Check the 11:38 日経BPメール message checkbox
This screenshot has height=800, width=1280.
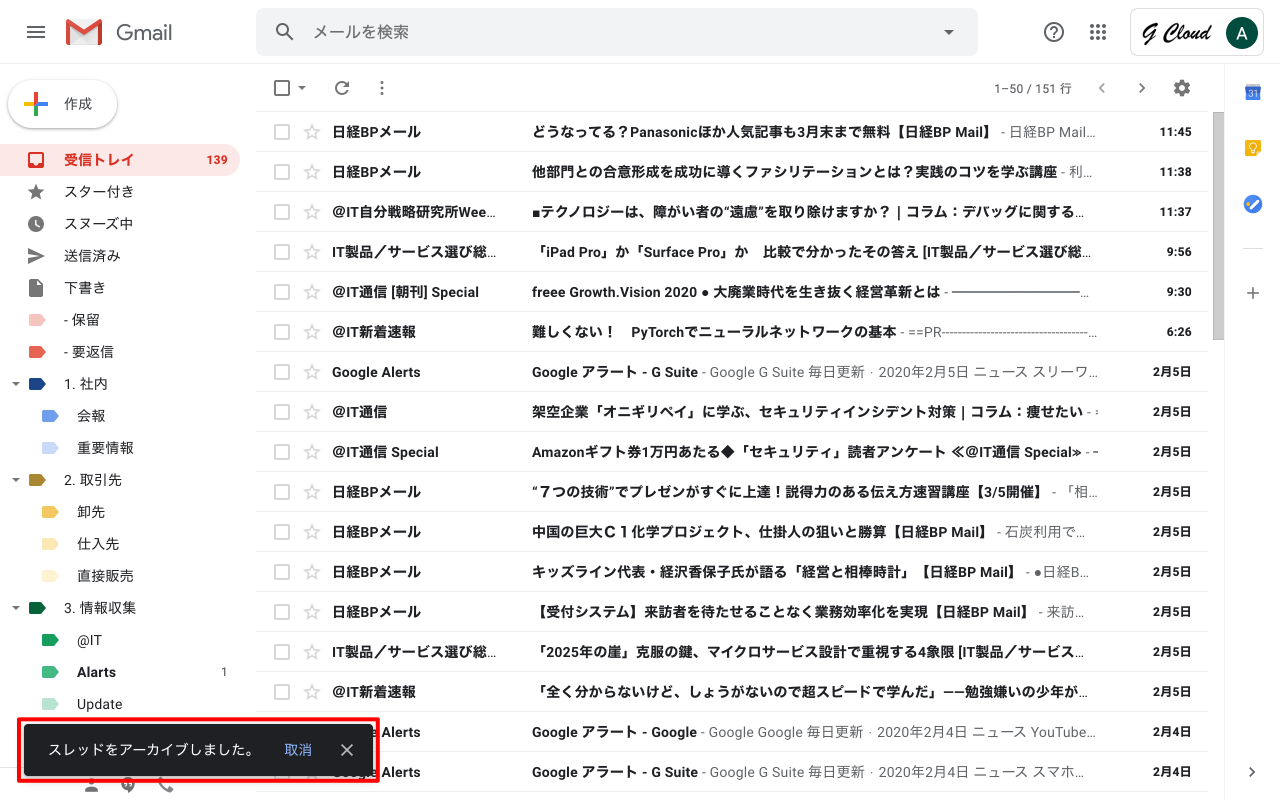(x=282, y=172)
